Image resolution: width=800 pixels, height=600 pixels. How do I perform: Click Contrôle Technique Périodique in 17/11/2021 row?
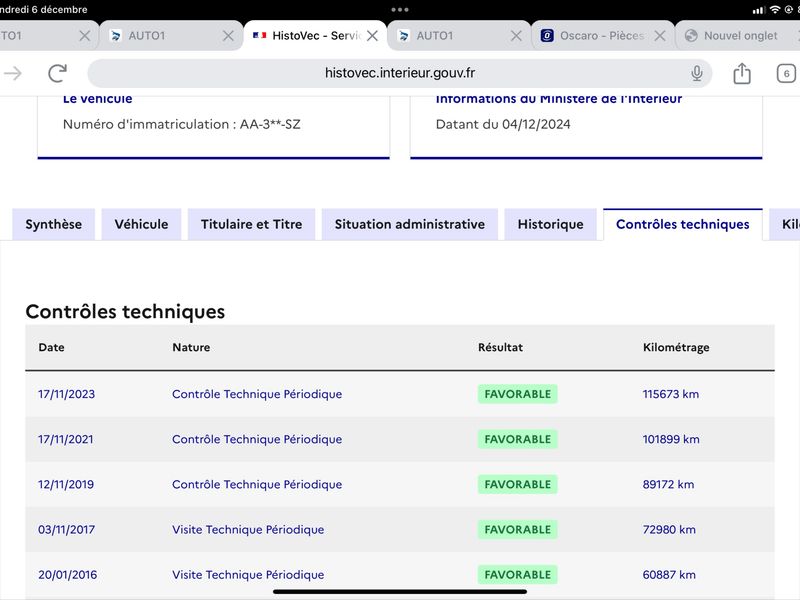click(257, 439)
